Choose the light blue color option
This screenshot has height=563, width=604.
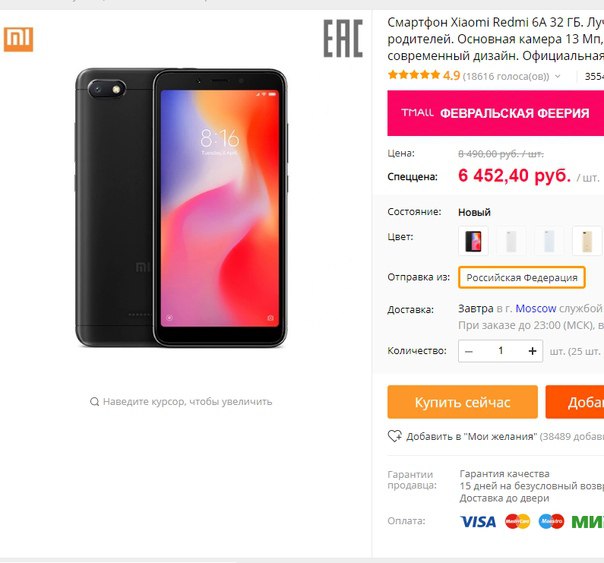pyautogui.click(x=549, y=241)
